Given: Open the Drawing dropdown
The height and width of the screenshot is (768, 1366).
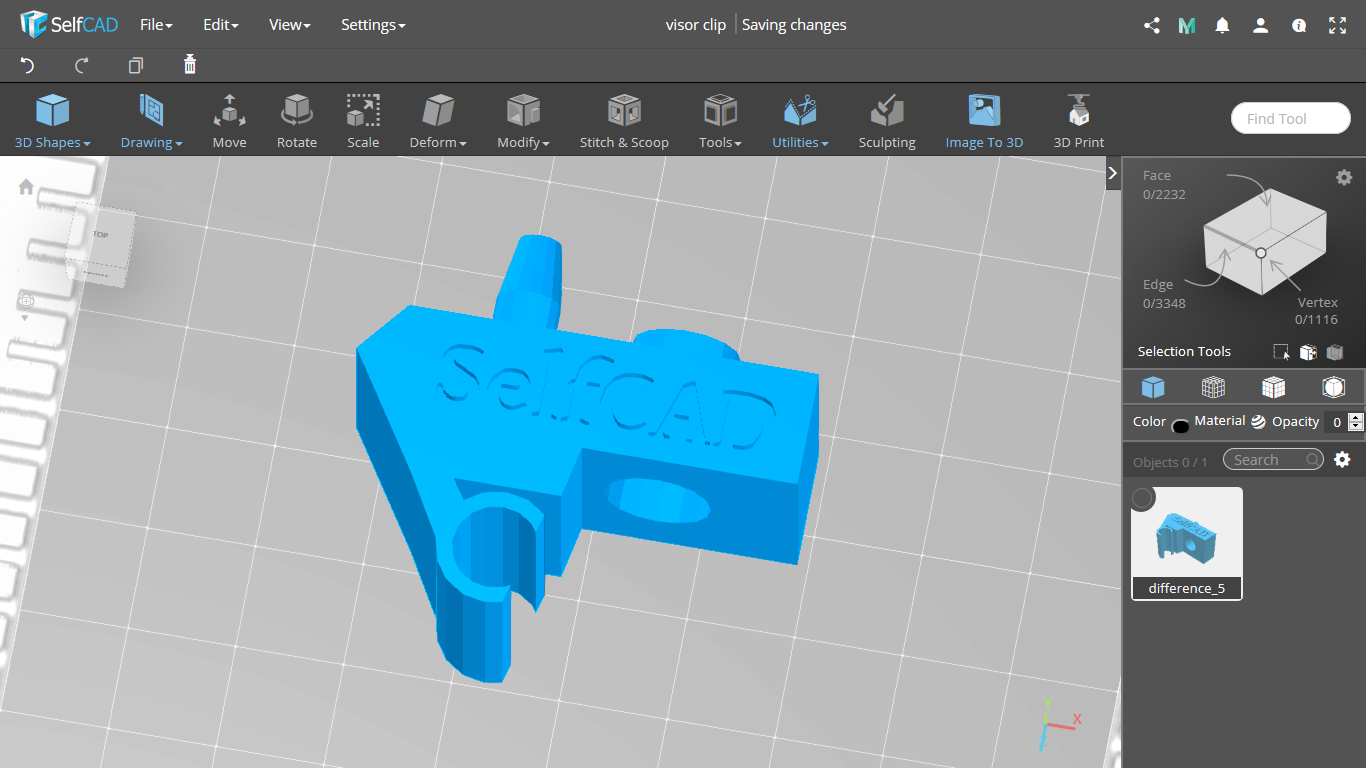Looking at the screenshot, I should tap(151, 121).
